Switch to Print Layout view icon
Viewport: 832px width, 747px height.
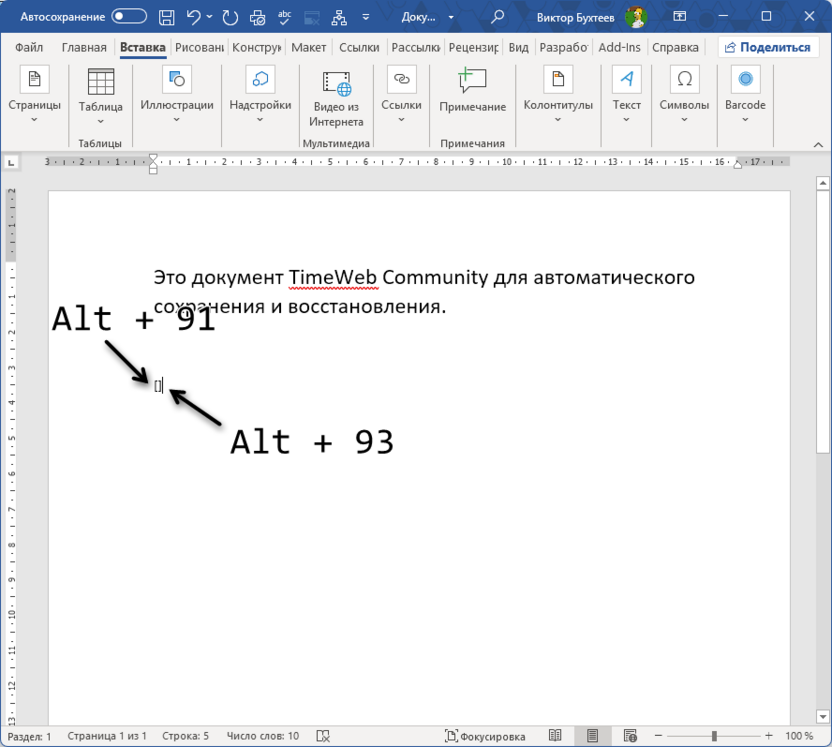point(592,736)
